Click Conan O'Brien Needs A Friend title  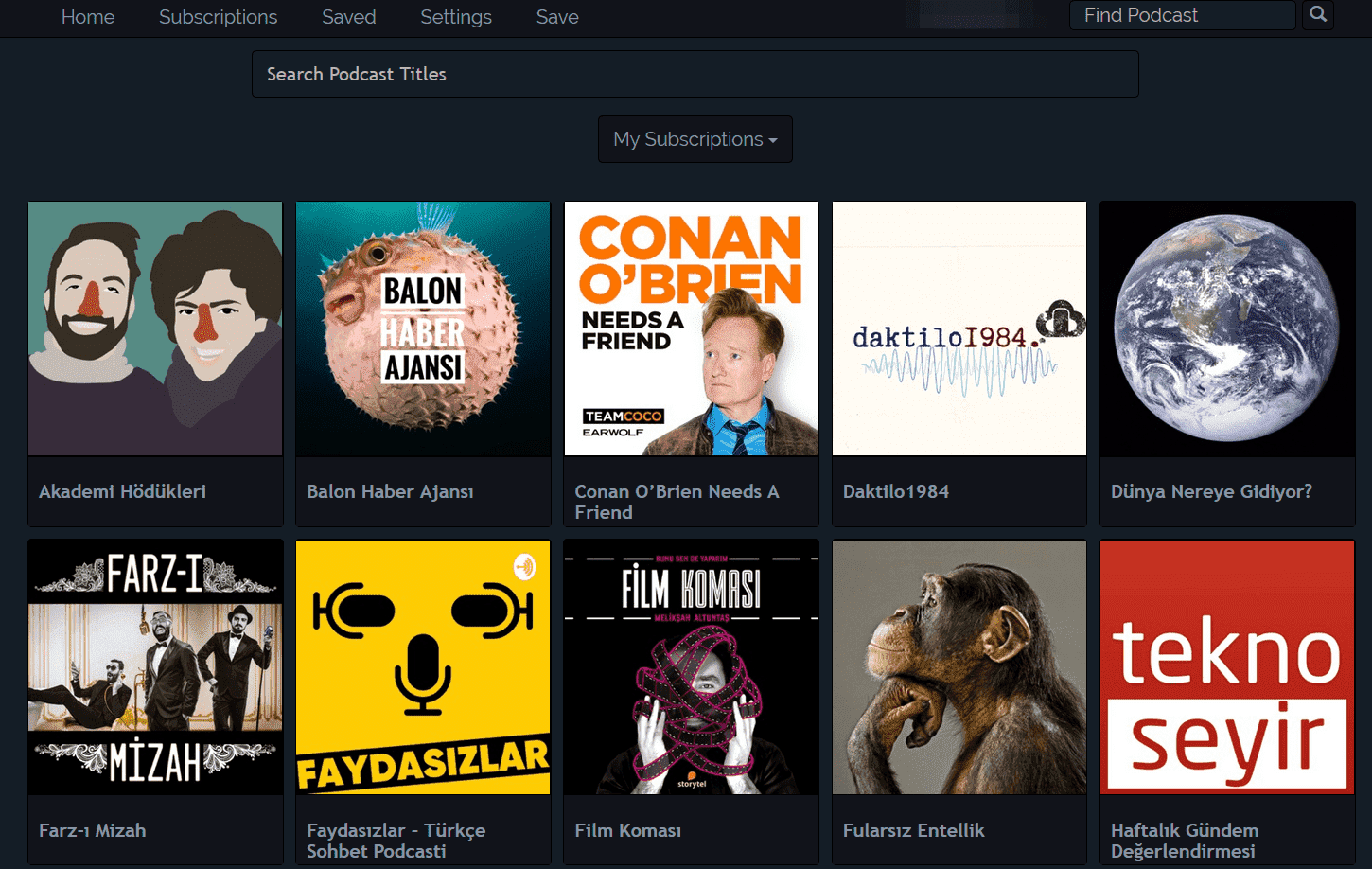(x=677, y=502)
